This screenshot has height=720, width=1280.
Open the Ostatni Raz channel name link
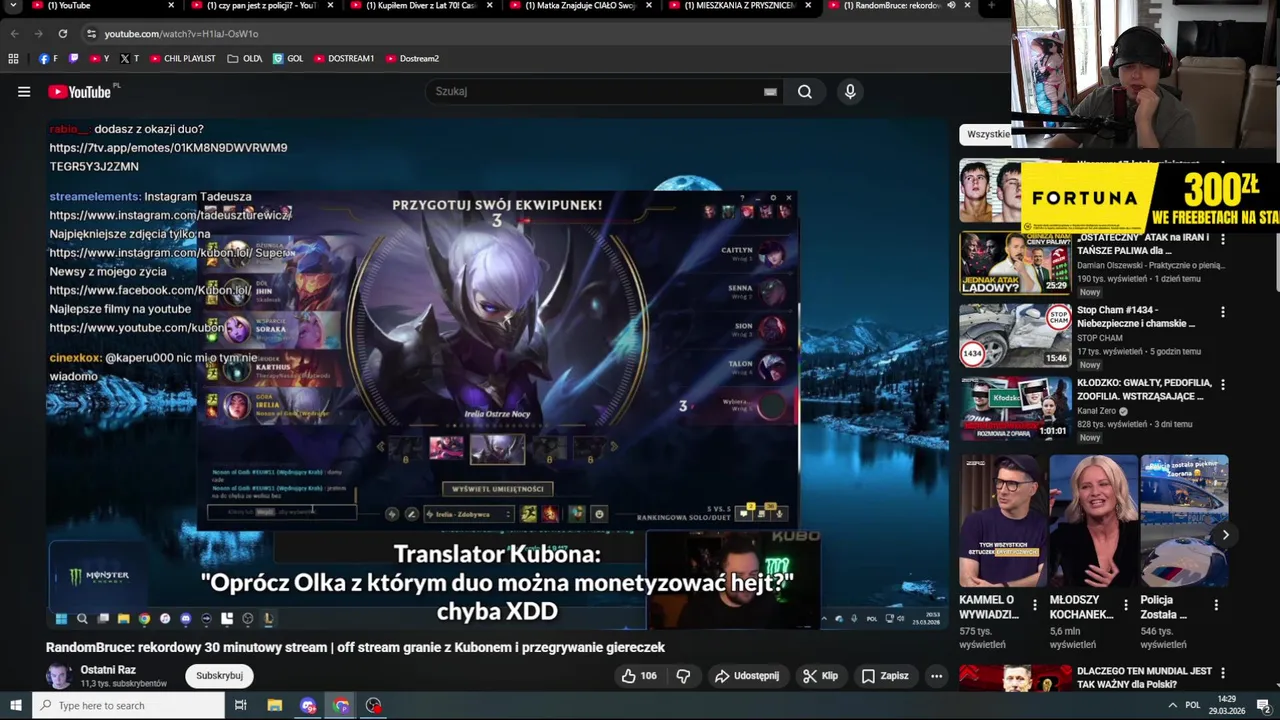[x=108, y=670]
